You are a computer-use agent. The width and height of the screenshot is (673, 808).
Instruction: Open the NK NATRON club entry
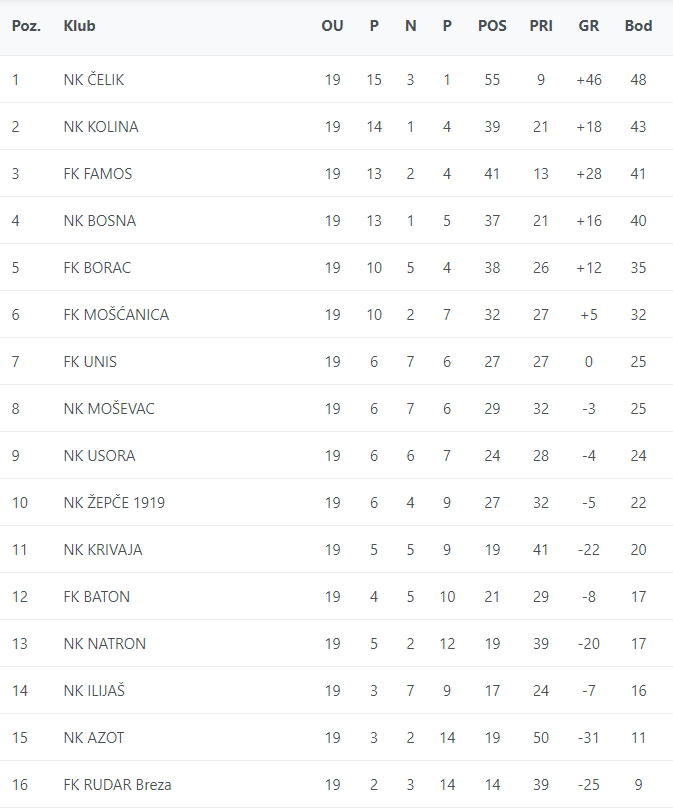105,644
